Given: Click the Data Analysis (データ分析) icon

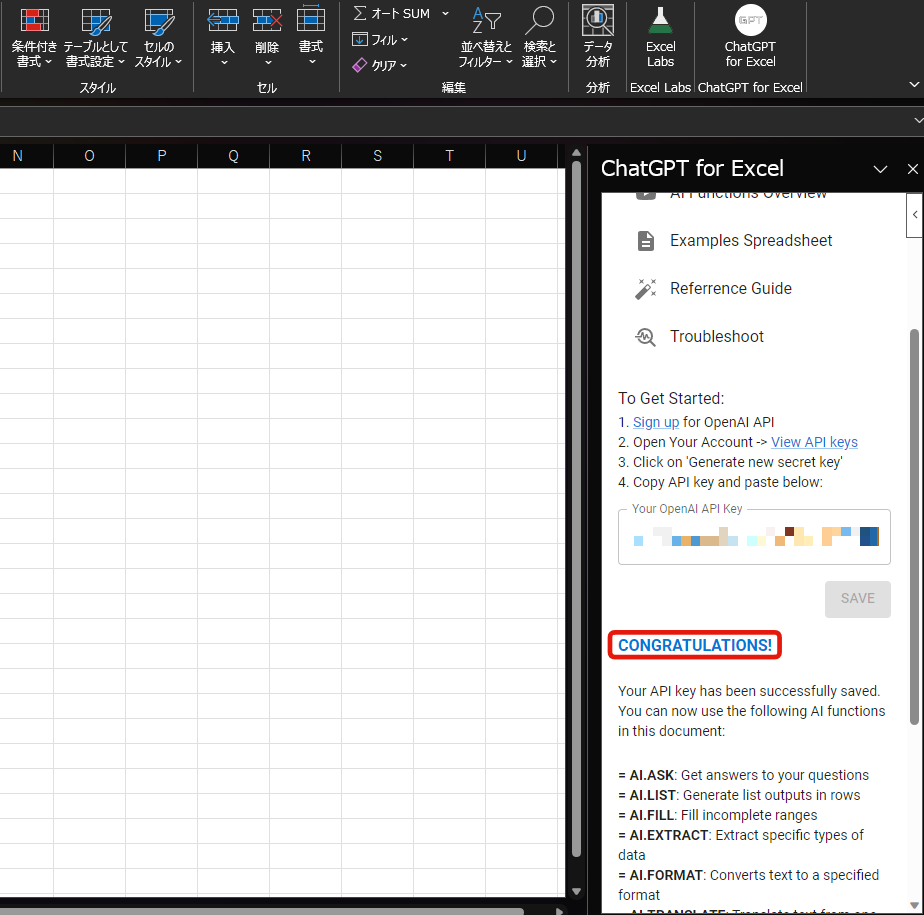Looking at the screenshot, I should tap(598, 20).
